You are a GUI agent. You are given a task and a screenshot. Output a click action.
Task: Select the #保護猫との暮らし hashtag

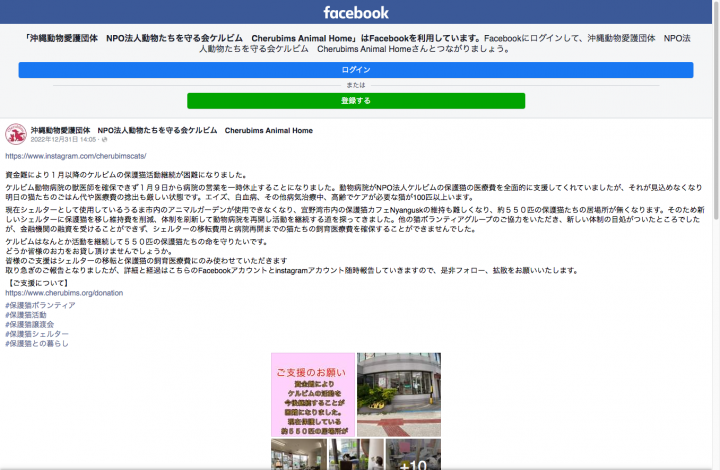point(37,343)
